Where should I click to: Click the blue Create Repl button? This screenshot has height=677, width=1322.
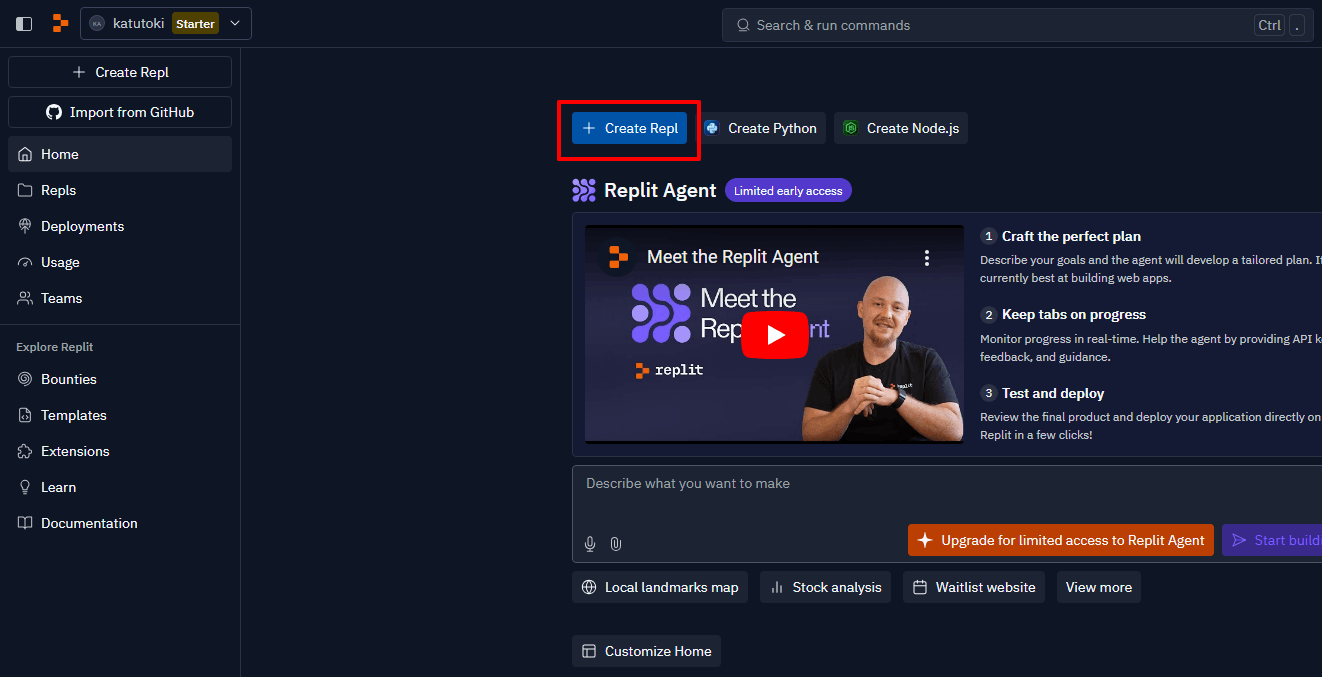pos(629,128)
